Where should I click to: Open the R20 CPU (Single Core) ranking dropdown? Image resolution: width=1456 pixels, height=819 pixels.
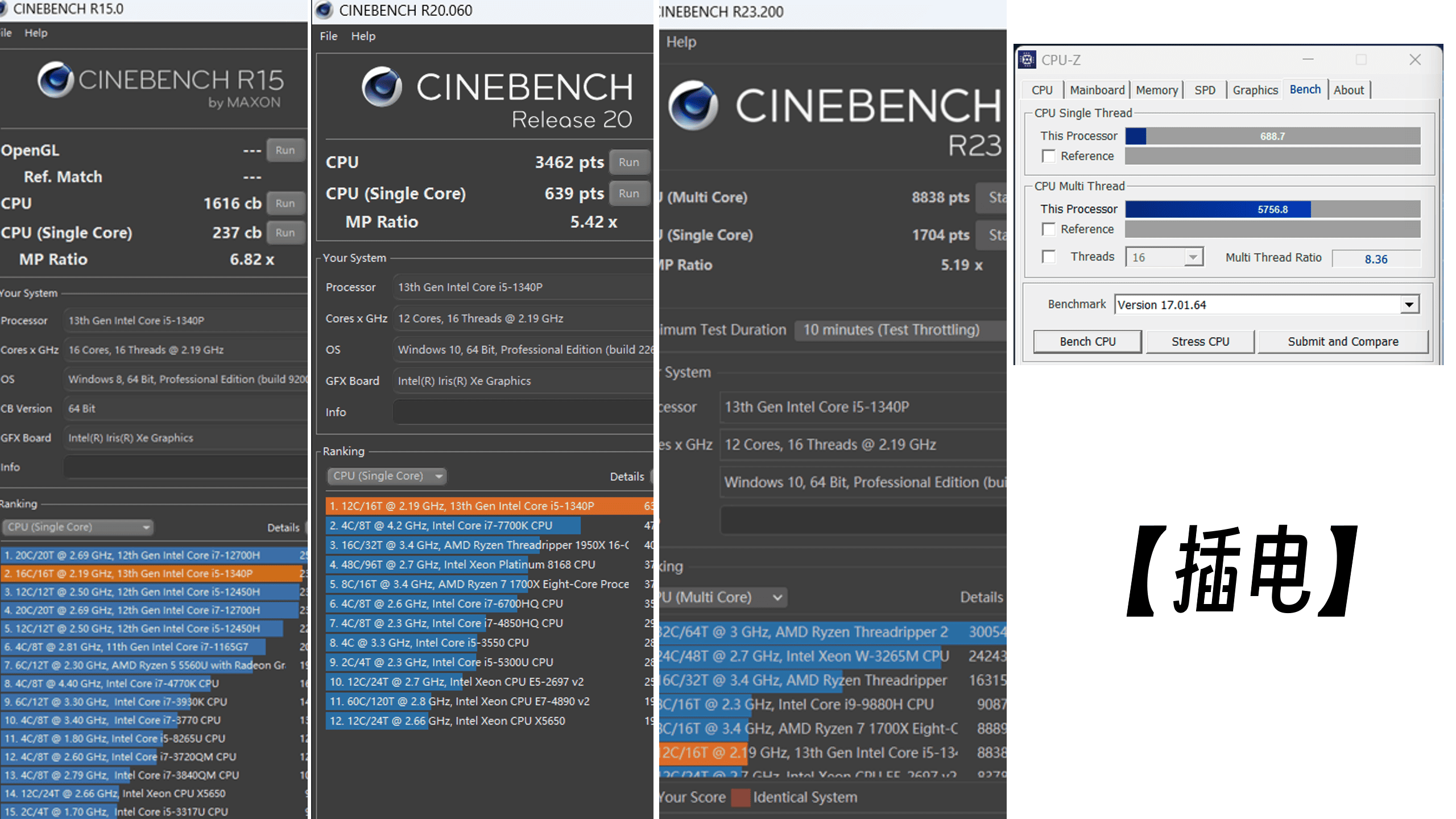(387, 476)
